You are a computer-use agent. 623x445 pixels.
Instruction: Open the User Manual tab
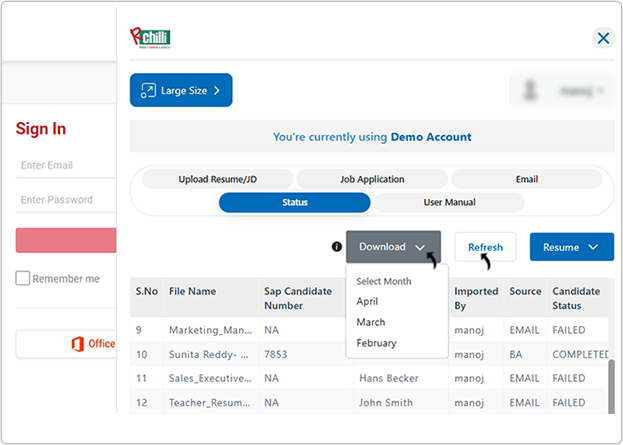coord(448,202)
